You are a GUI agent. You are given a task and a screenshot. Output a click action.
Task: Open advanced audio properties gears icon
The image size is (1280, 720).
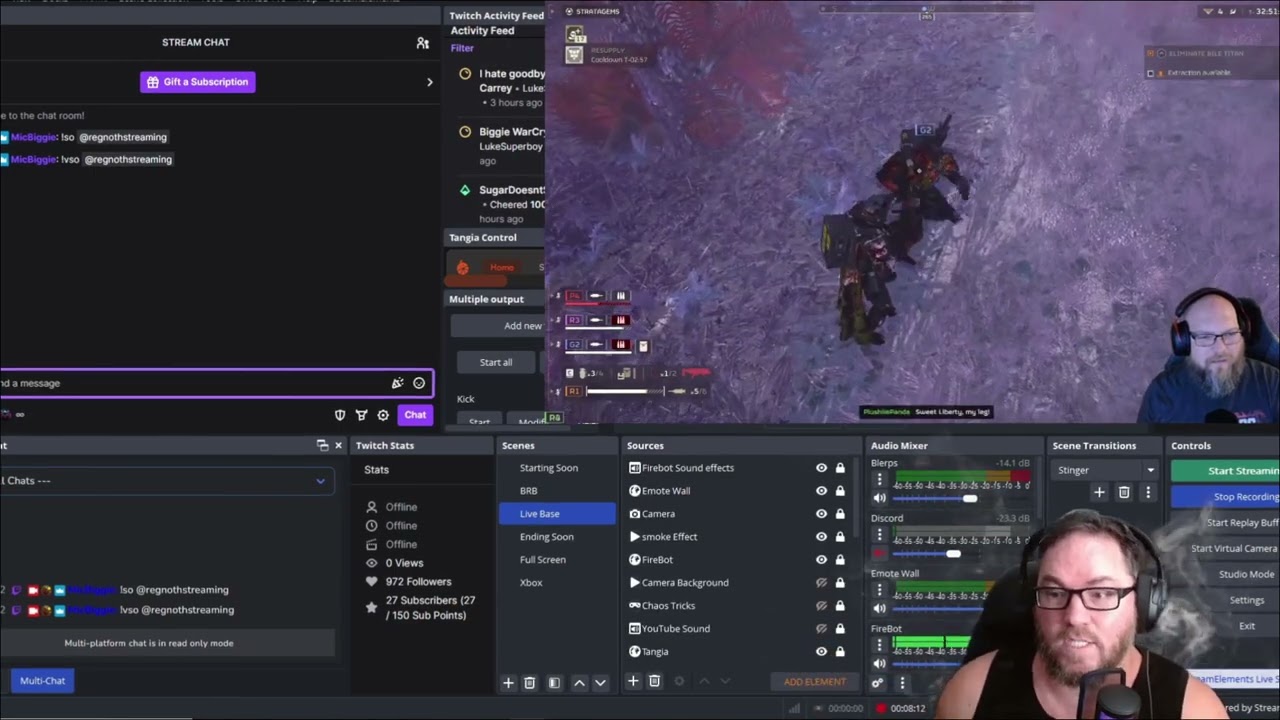(878, 683)
